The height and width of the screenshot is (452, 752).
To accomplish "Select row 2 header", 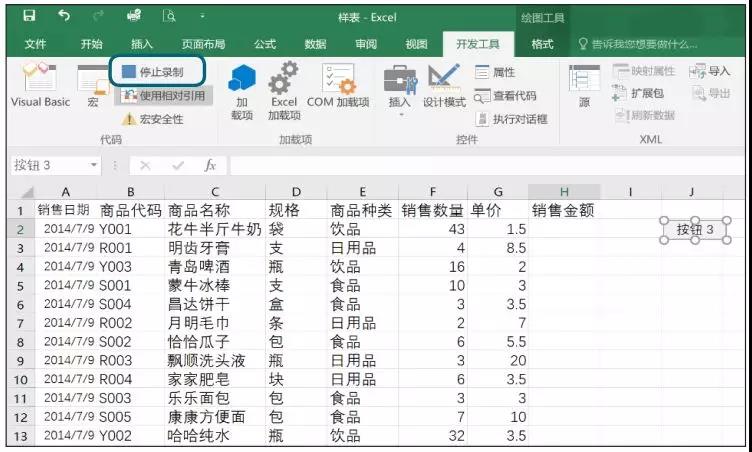I will (x=20, y=229).
